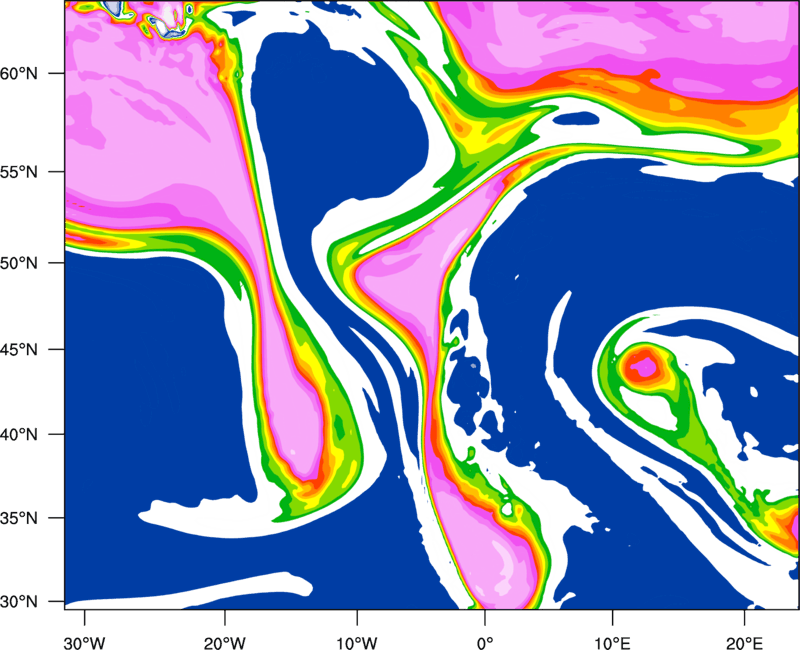800x650 pixels.
Task: Click the 35°N latitude label
Action: pyautogui.click(x=31, y=519)
